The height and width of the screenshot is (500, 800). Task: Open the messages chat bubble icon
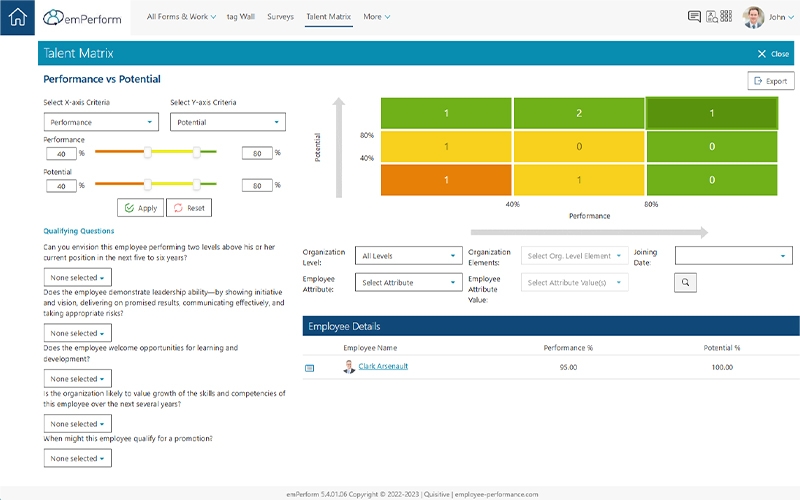pyautogui.click(x=694, y=17)
